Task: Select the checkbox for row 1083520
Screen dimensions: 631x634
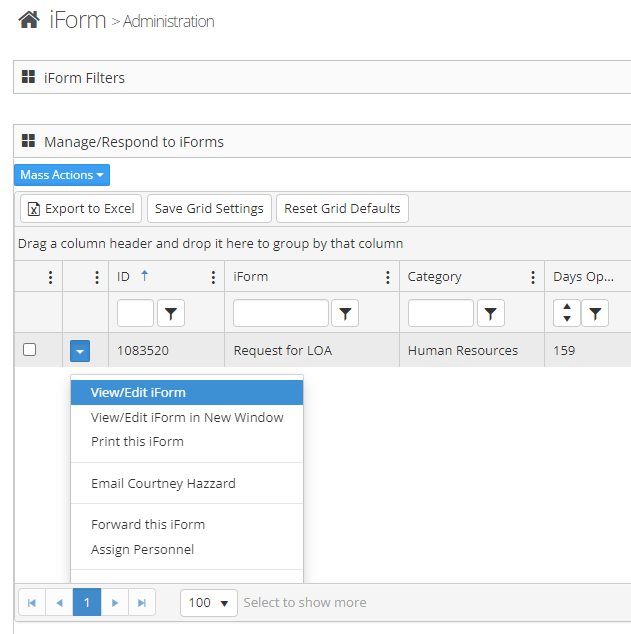Action: click(30, 350)
